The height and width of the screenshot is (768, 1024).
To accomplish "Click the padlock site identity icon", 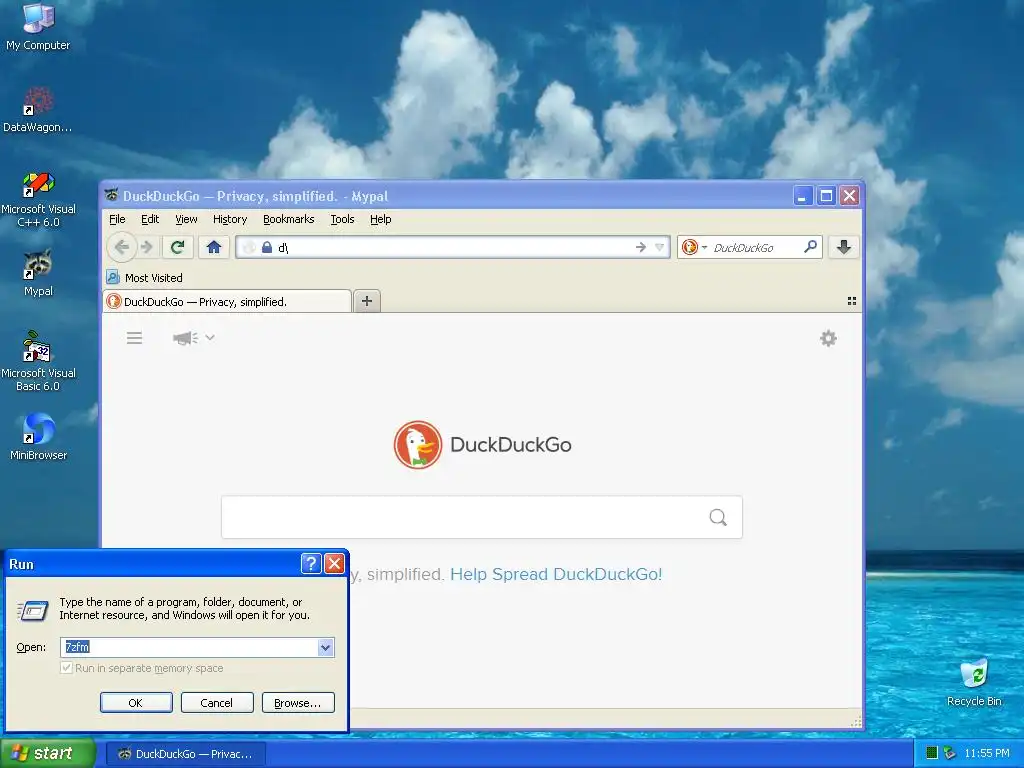I will pyautogui.click(x=266, y=247).
